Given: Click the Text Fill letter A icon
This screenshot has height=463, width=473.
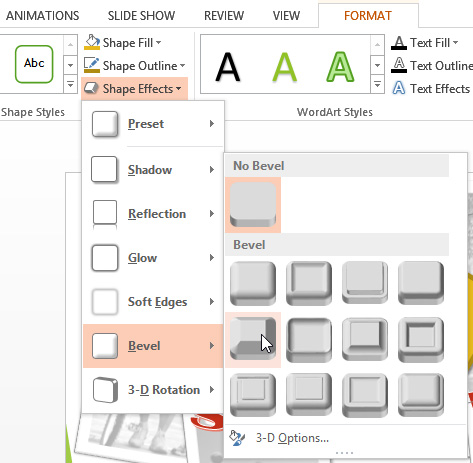Looking at the screenshot, I should coord(399,43).
